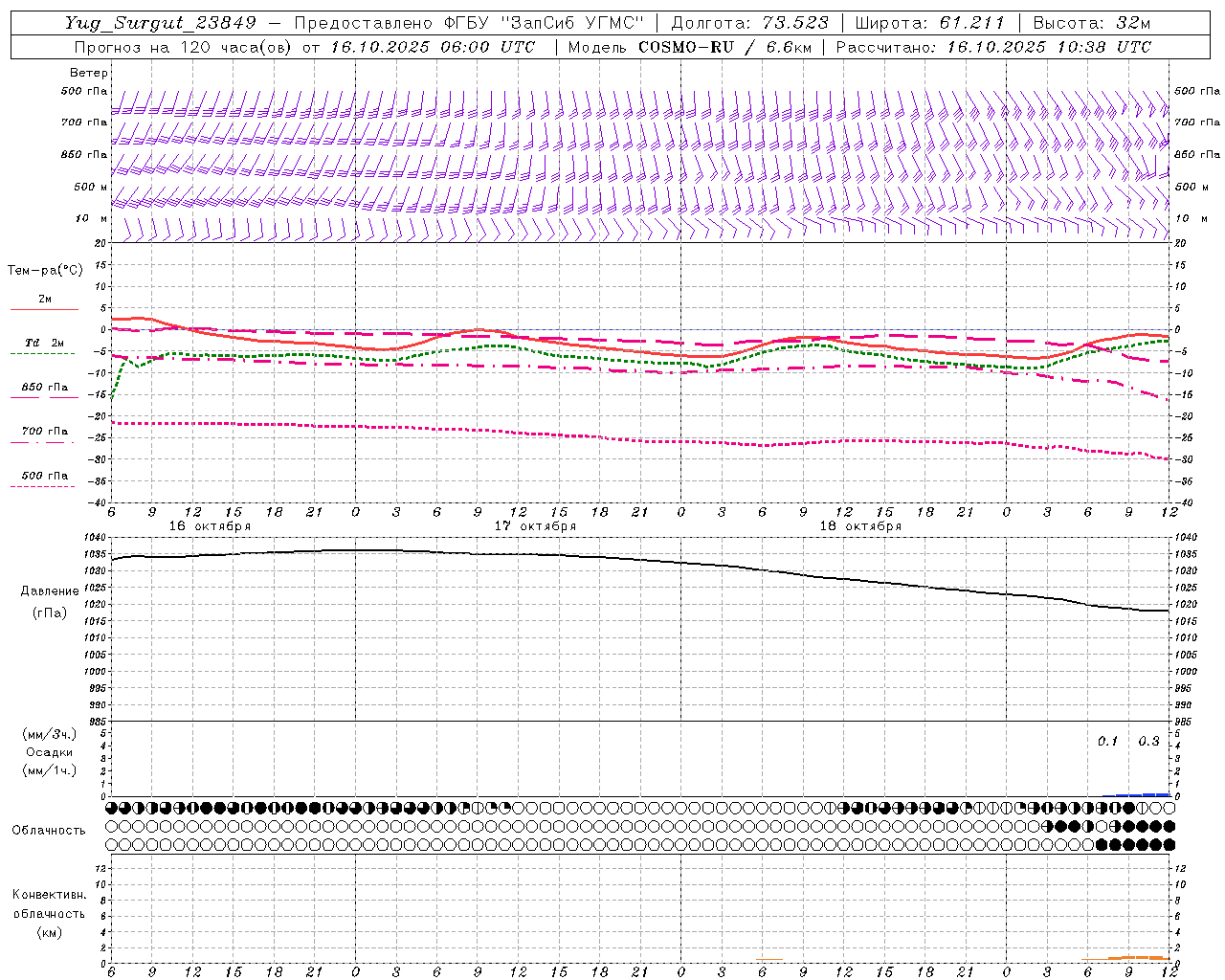This screenshot has width=1225, height=980.
Task: Click the Прогноз на 120 часа(ов) text
Action: (183, 47)
